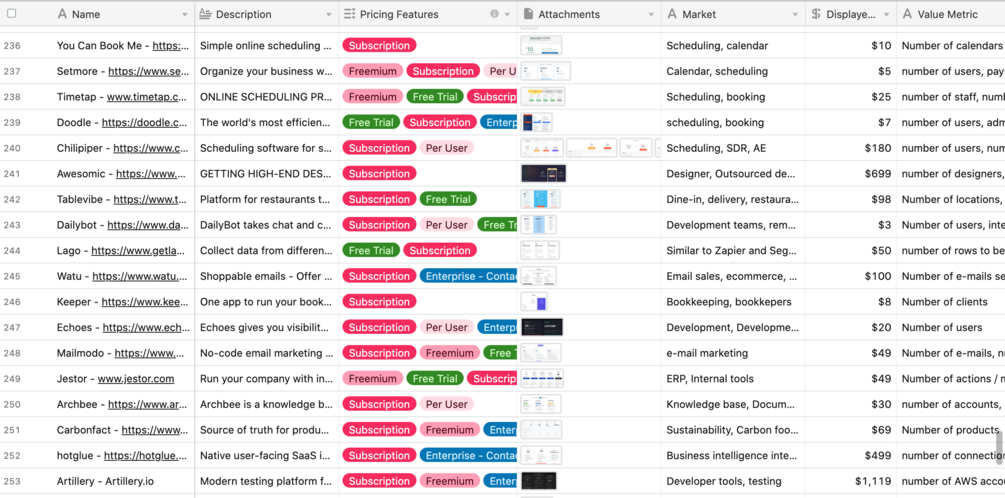Click the Per User tag in Archbee row
The width and height of the screenshot is (1005, 498).
pos(447,404)
